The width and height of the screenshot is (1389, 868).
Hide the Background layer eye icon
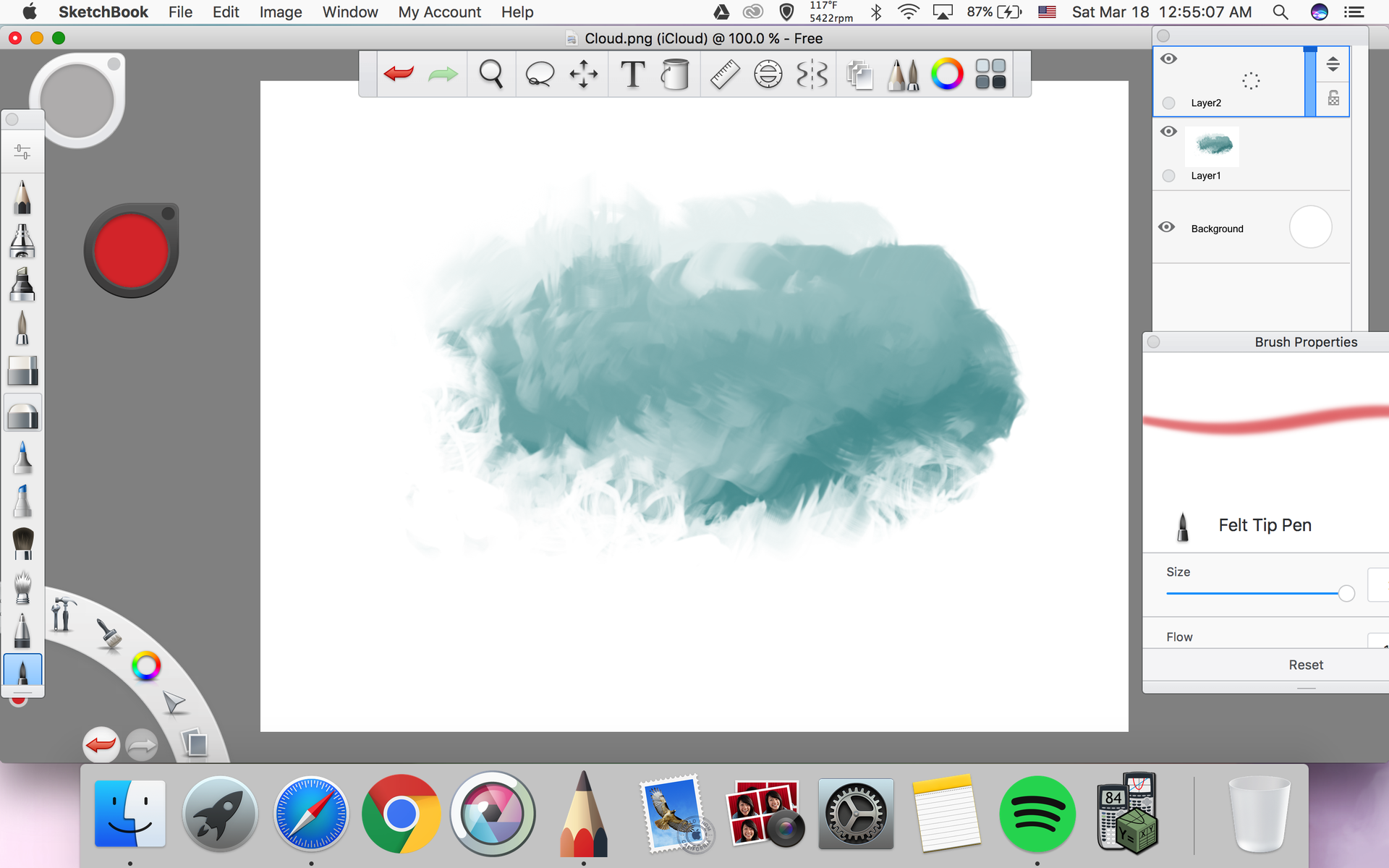(1166, 227)
